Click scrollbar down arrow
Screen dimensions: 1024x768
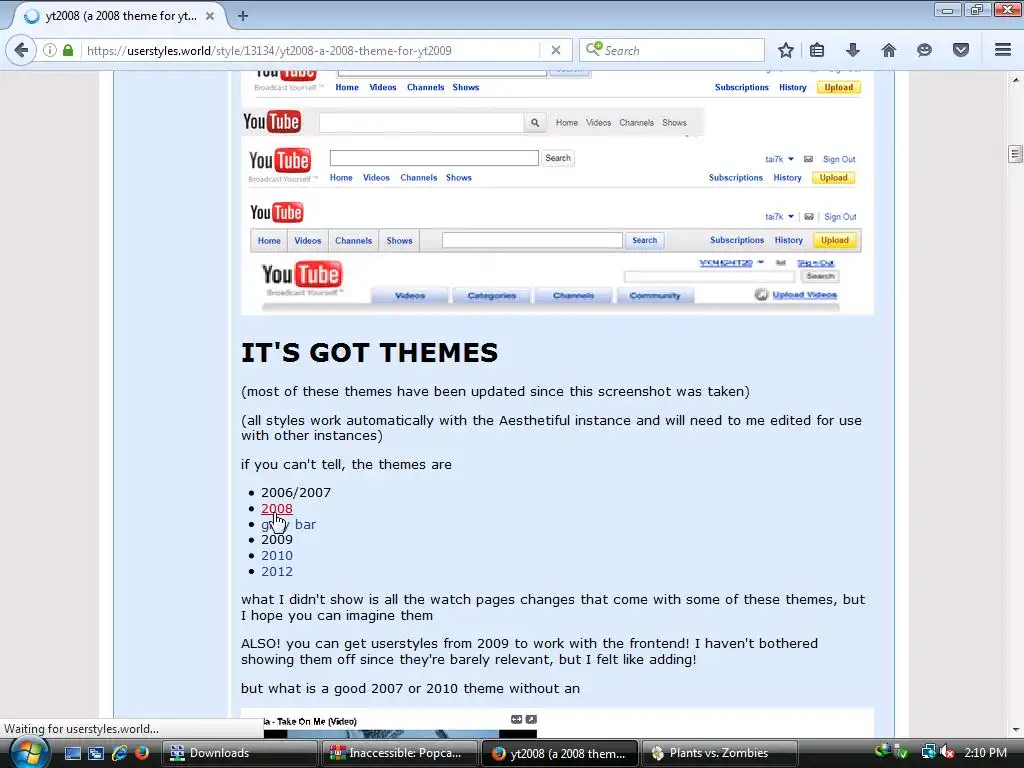[1016, 729]
